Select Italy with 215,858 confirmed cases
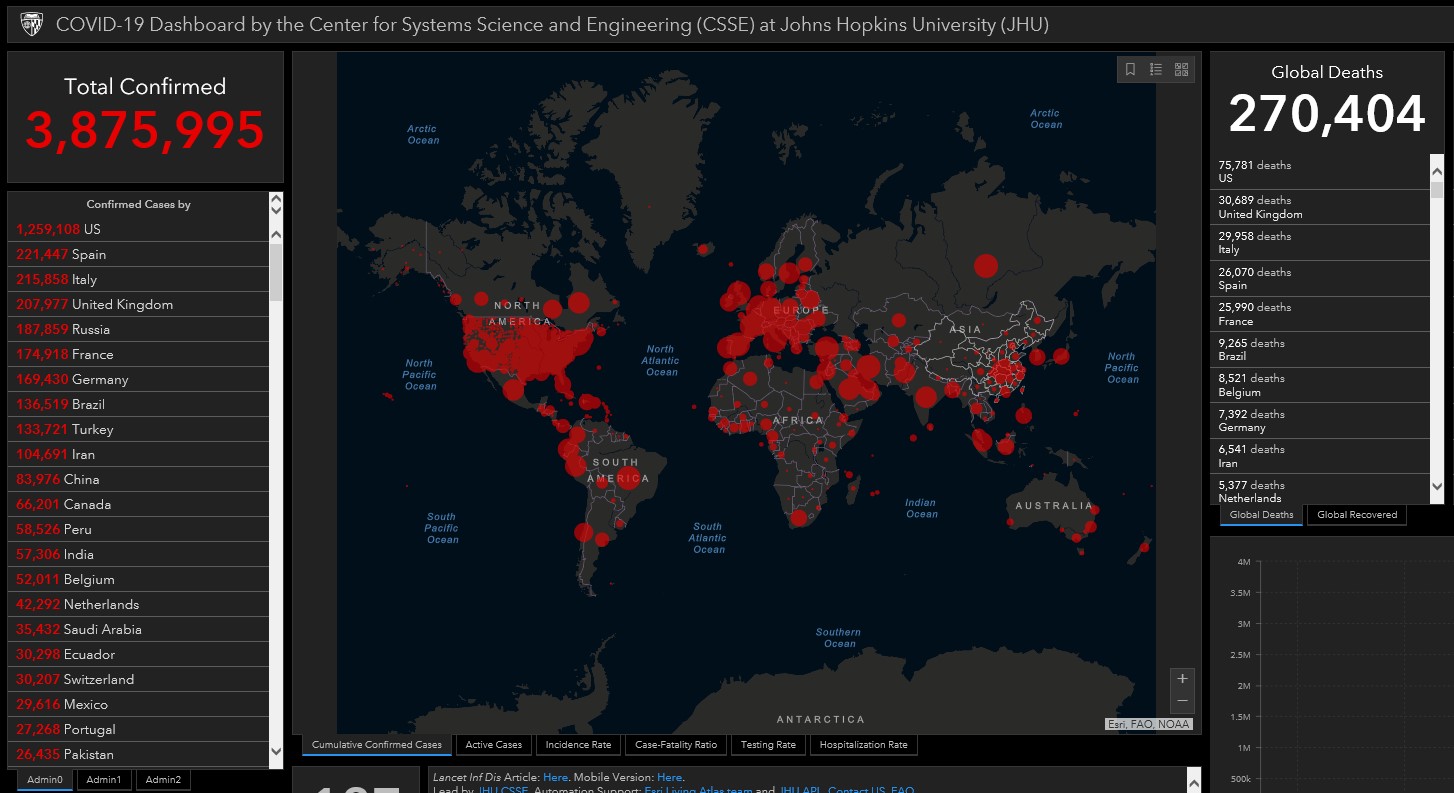 (138, 279)
